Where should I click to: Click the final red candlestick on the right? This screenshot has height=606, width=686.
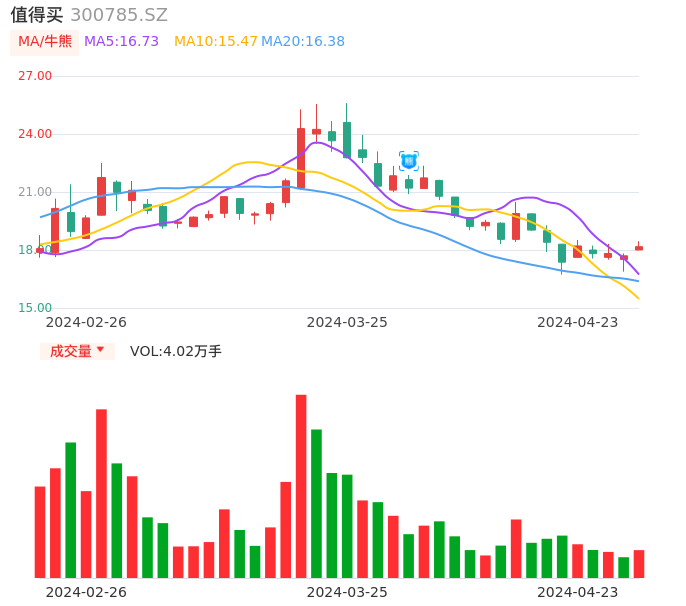point(639,248)
